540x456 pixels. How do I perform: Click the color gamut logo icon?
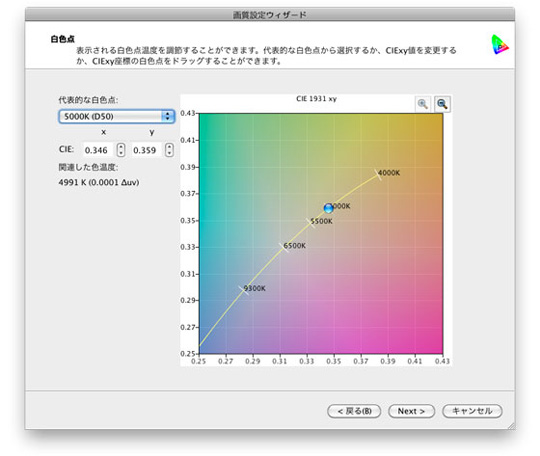coord(500,45)
